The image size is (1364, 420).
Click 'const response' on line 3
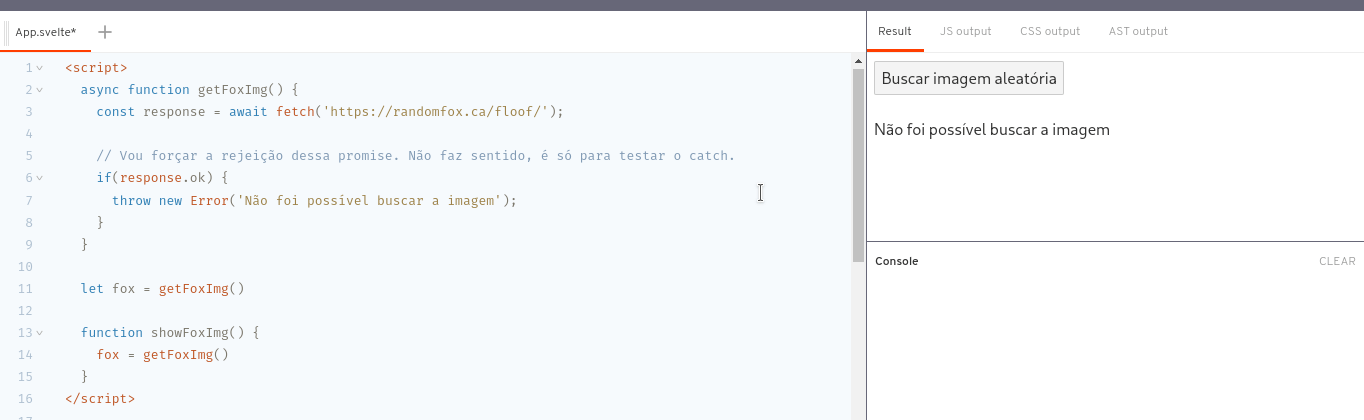[x=150, y=112]
